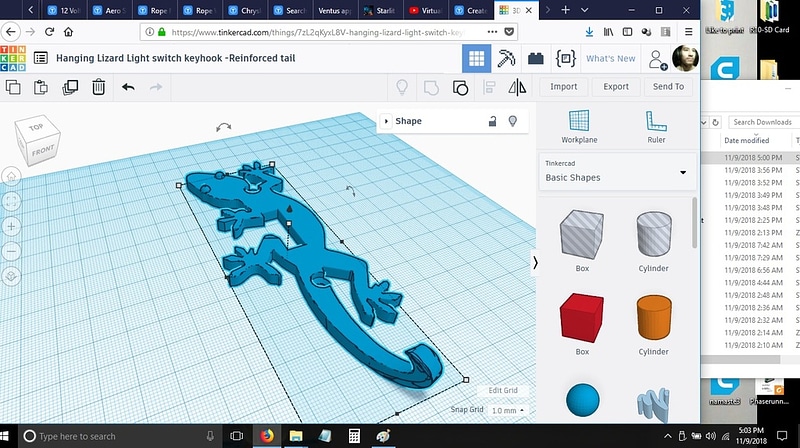Click the Send To button
Viewport: 800px width, 448px height.
(x=668, y=87)
